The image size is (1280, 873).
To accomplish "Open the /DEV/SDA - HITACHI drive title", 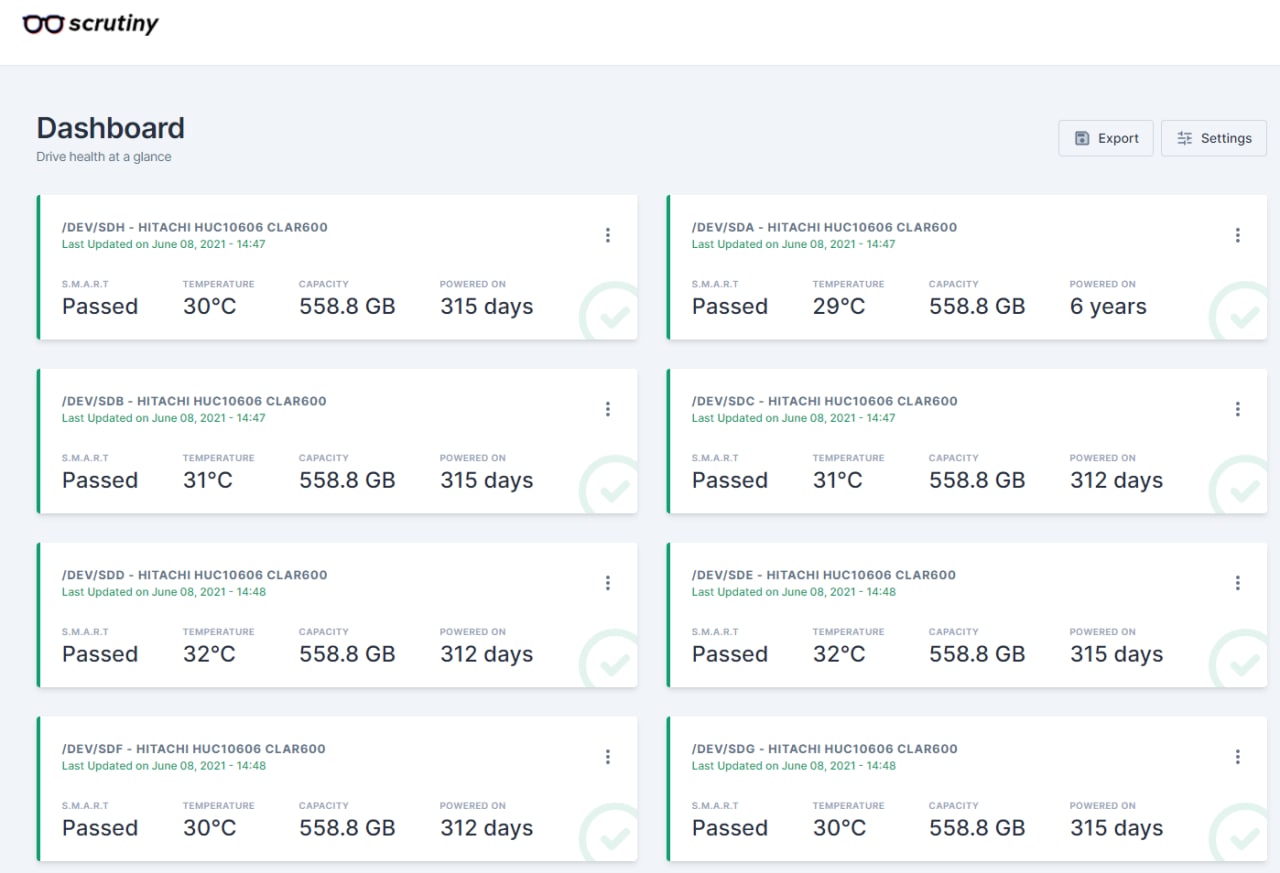I will click(x=824, y=227).
